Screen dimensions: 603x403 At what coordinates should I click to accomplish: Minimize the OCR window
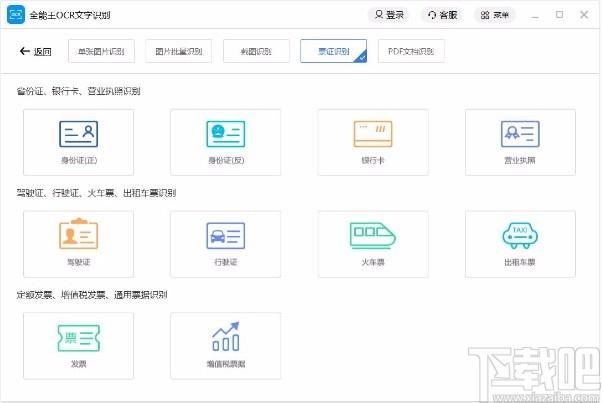535,15
